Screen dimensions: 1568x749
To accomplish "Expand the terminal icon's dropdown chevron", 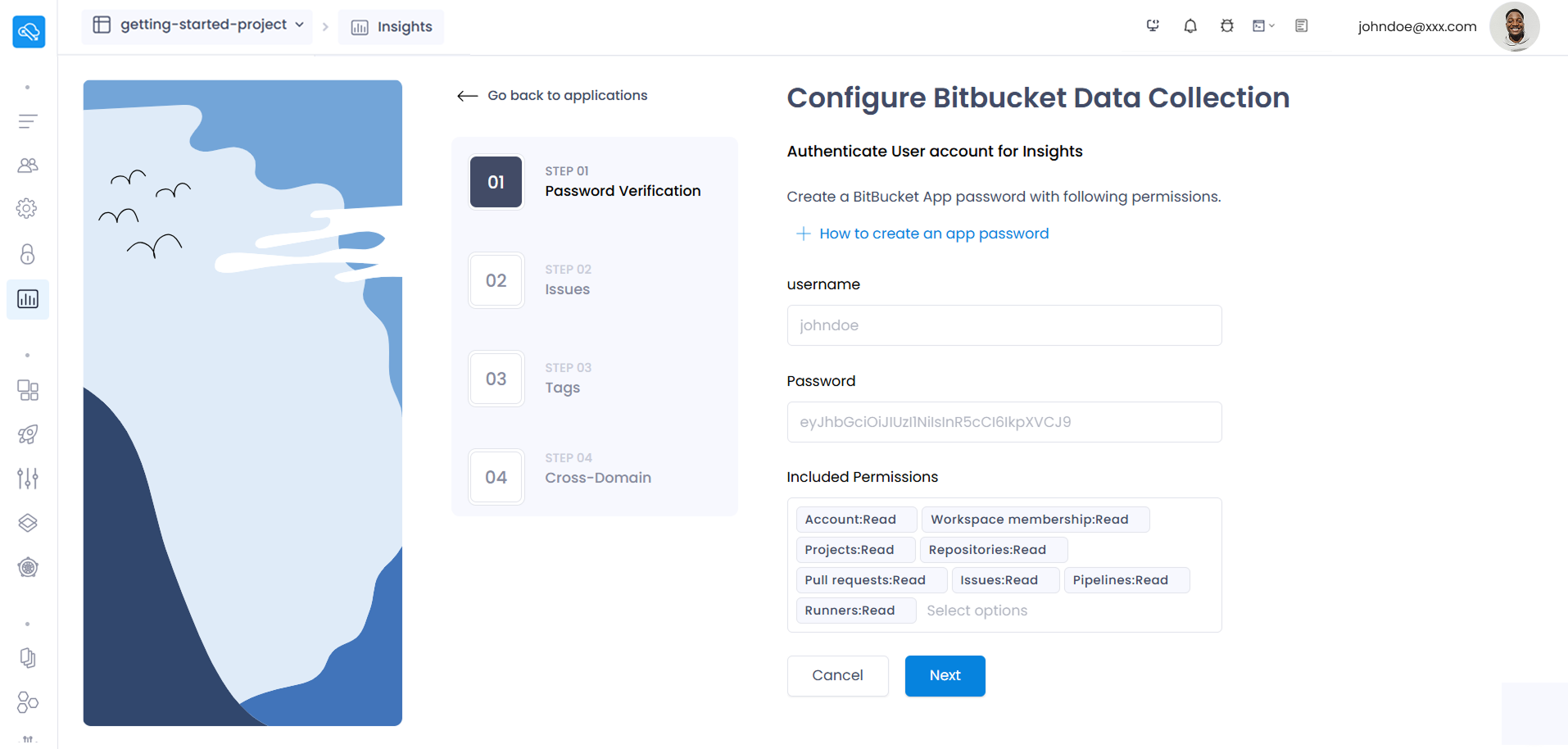I will 1272,26.
